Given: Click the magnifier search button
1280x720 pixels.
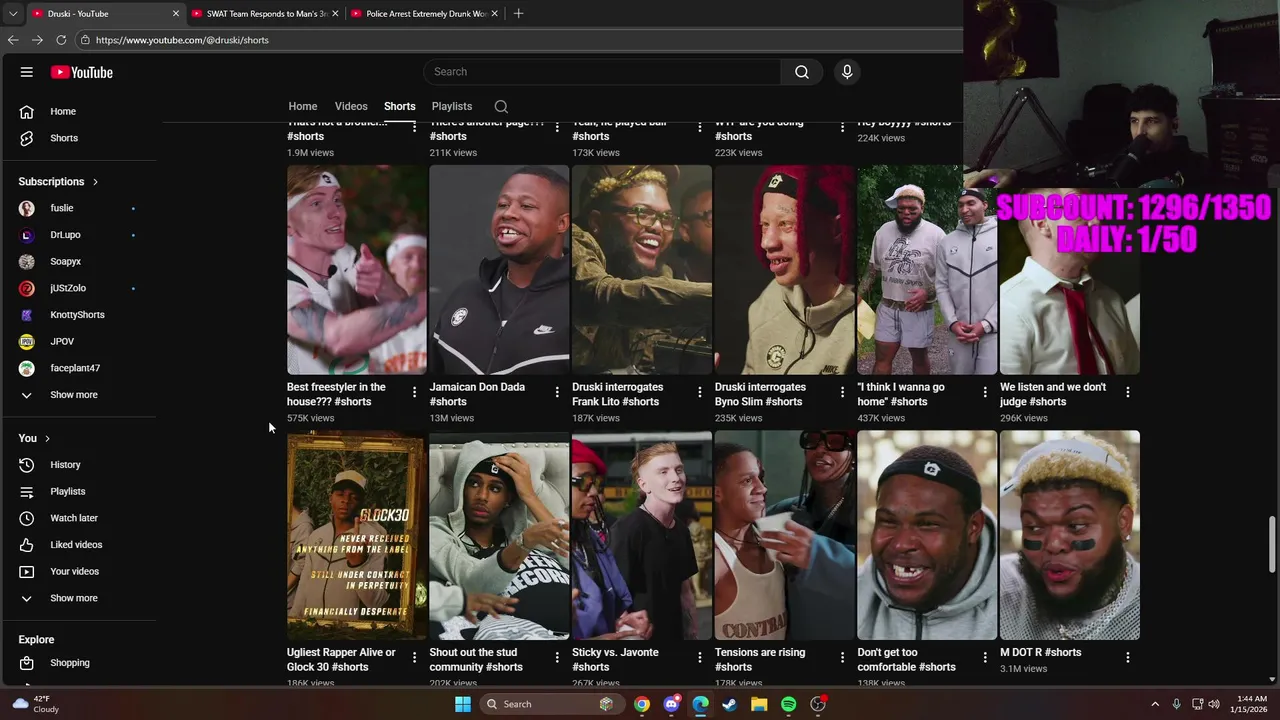Looking at the screenshot, I should (802, 72).
